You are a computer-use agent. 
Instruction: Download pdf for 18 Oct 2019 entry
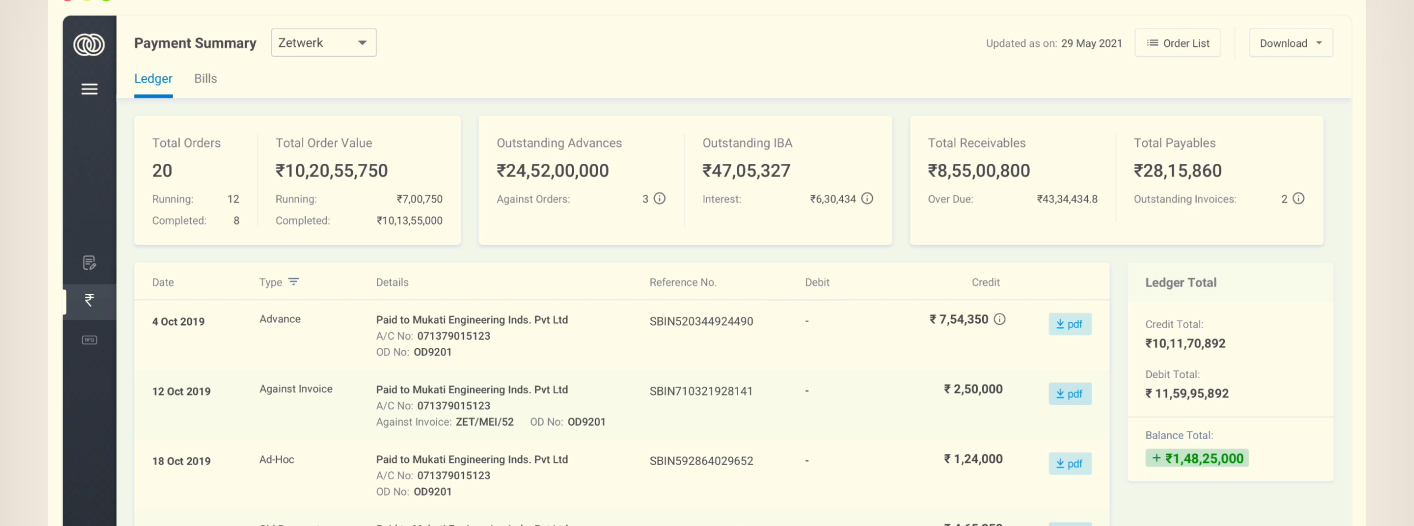tap(1069, 464)
